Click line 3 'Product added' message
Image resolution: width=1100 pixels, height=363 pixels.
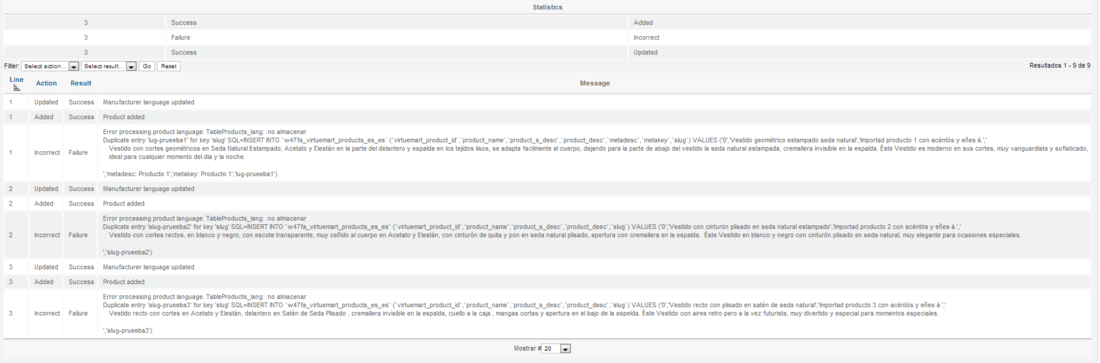point(123,282)
